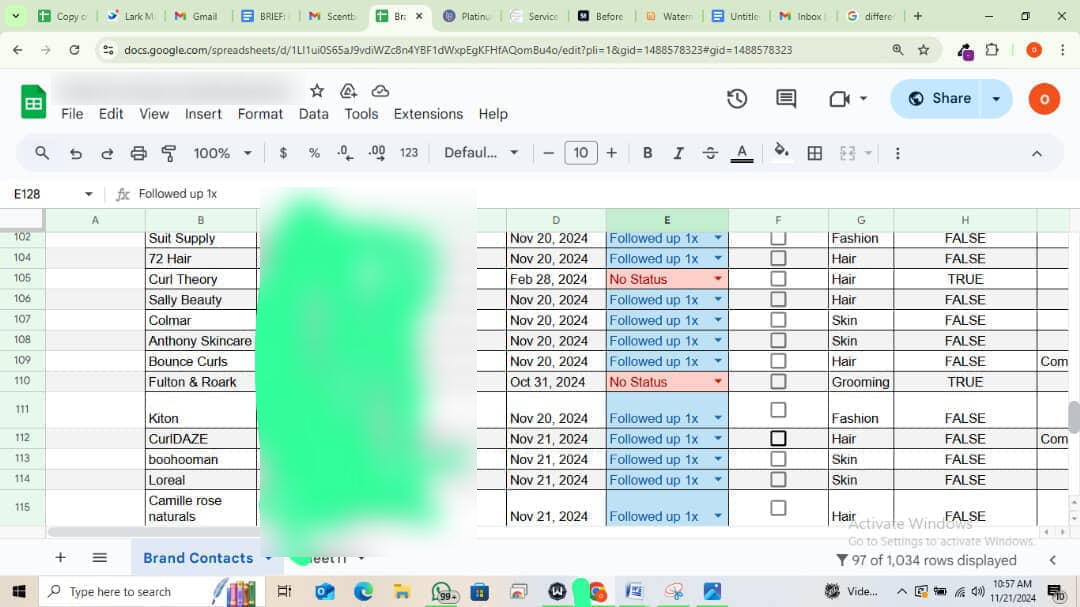Format as currency with dollar icon
Screen dimensions: 1080x607
283,153
